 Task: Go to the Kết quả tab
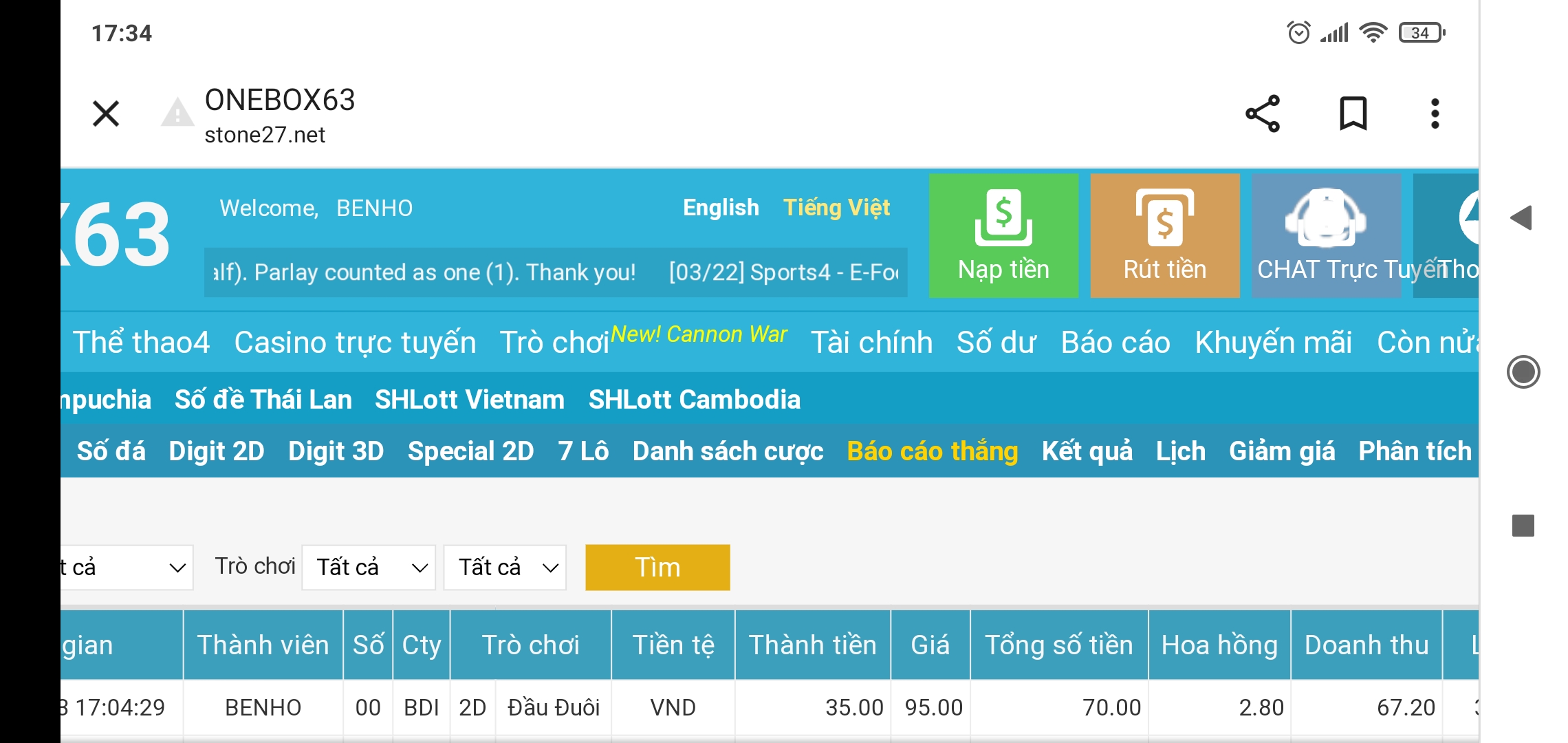pyautogui.click(x=1087, y=451)
